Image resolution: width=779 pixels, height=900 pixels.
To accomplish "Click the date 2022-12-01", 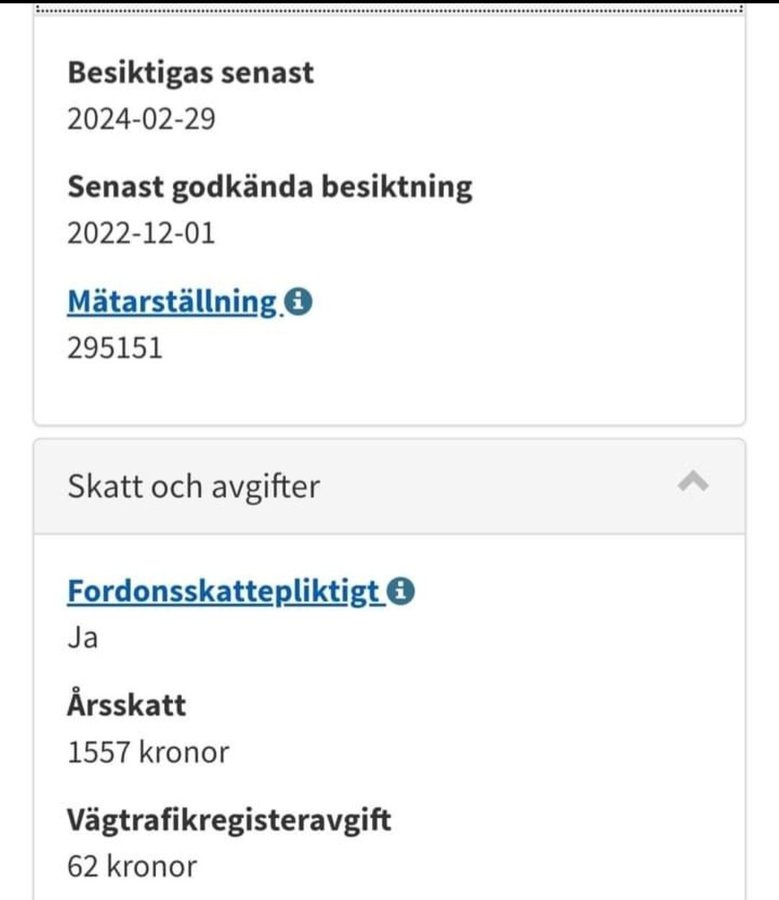I will pos(141,233).
